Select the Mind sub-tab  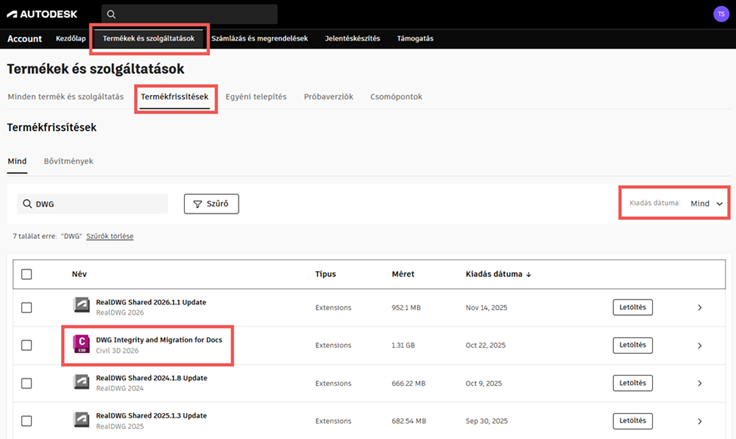coord(17,161)
